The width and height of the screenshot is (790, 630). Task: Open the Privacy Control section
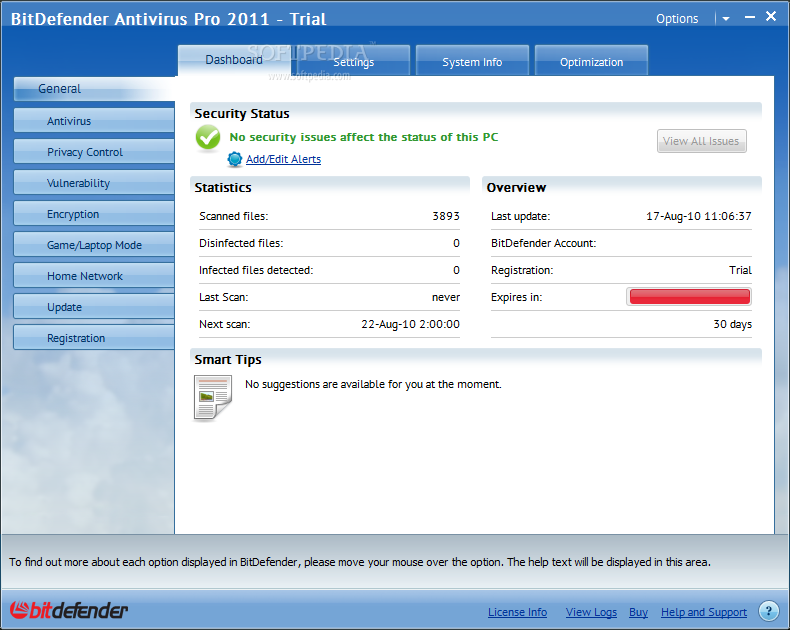tap(94, 152)
